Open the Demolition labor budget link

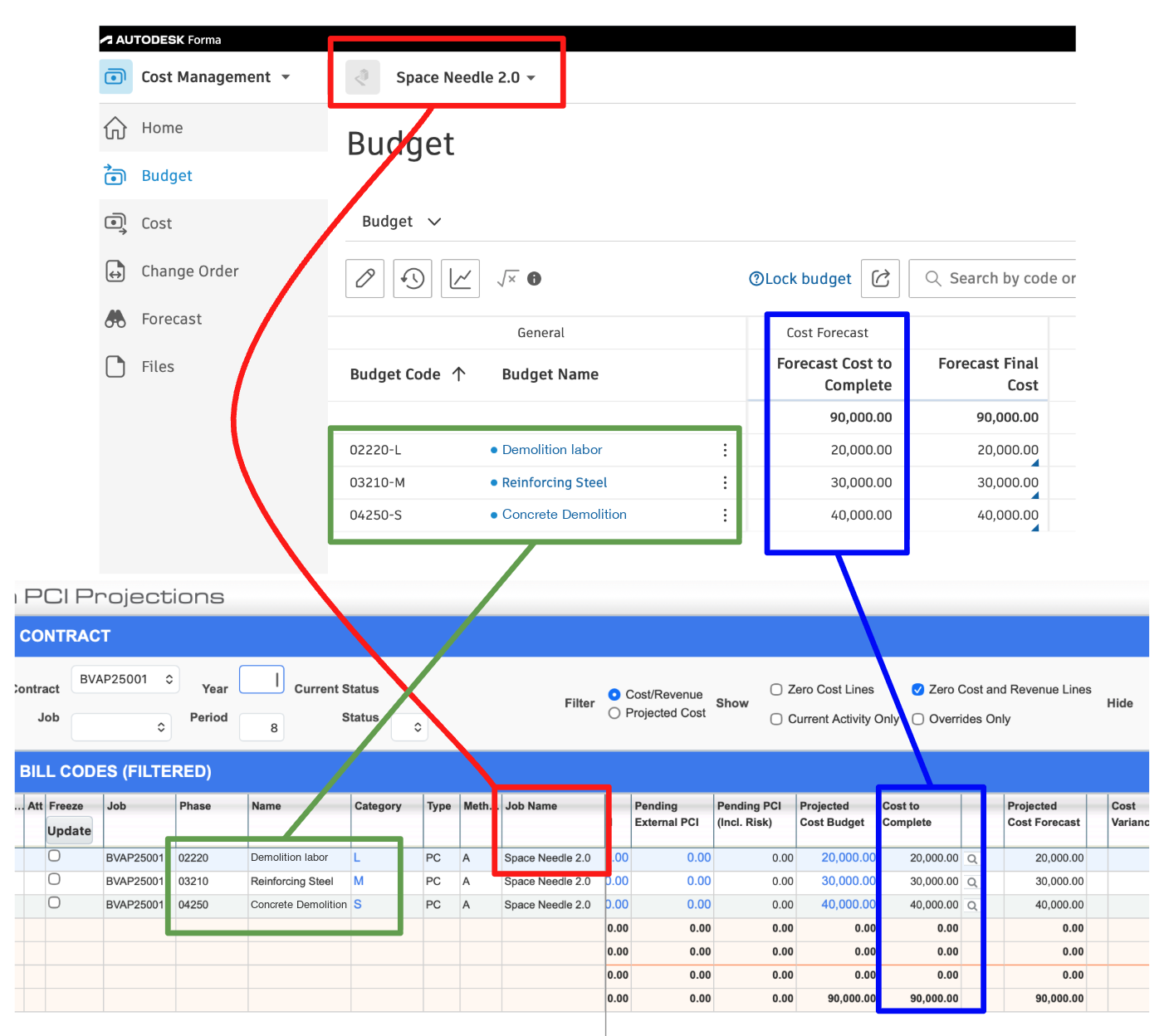click(552, 450)
